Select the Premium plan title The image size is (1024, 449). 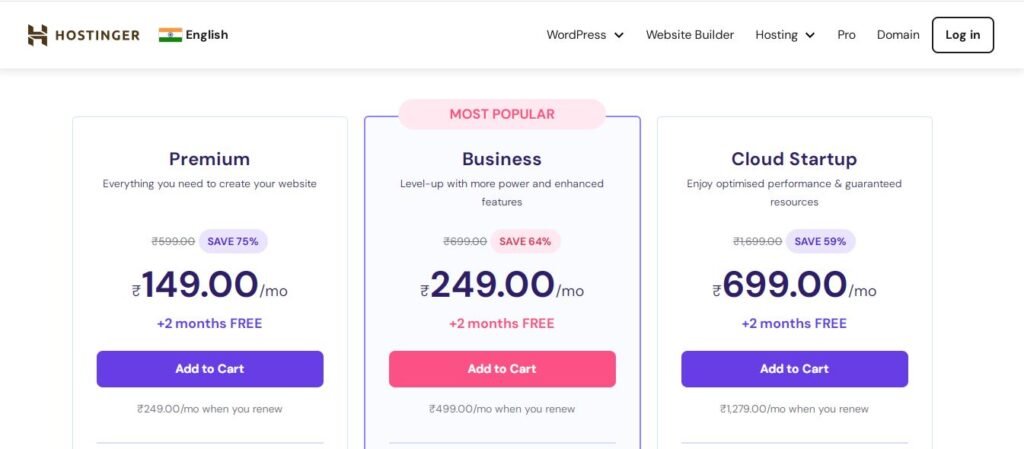(210, 159)
